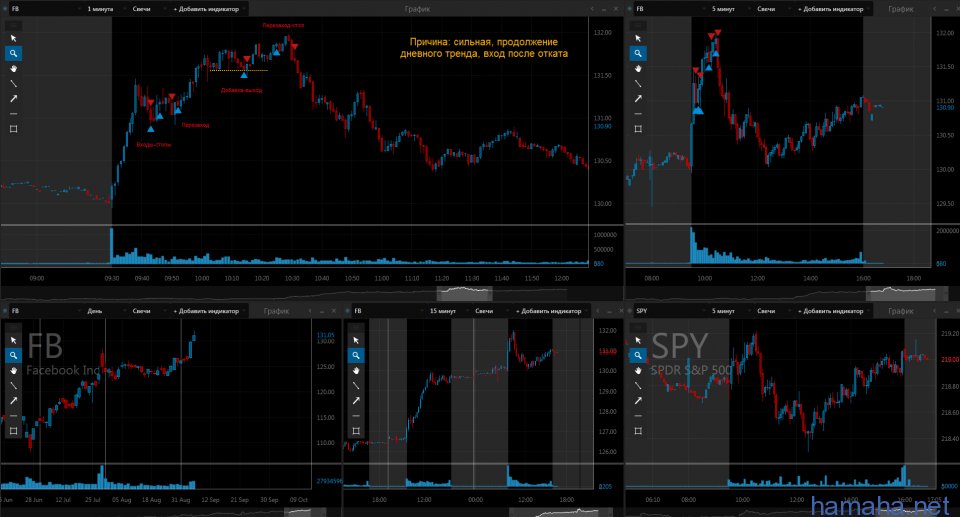Pick the rectangle tool in SPY chart
The image size is (960, 517).
[638, 431]
